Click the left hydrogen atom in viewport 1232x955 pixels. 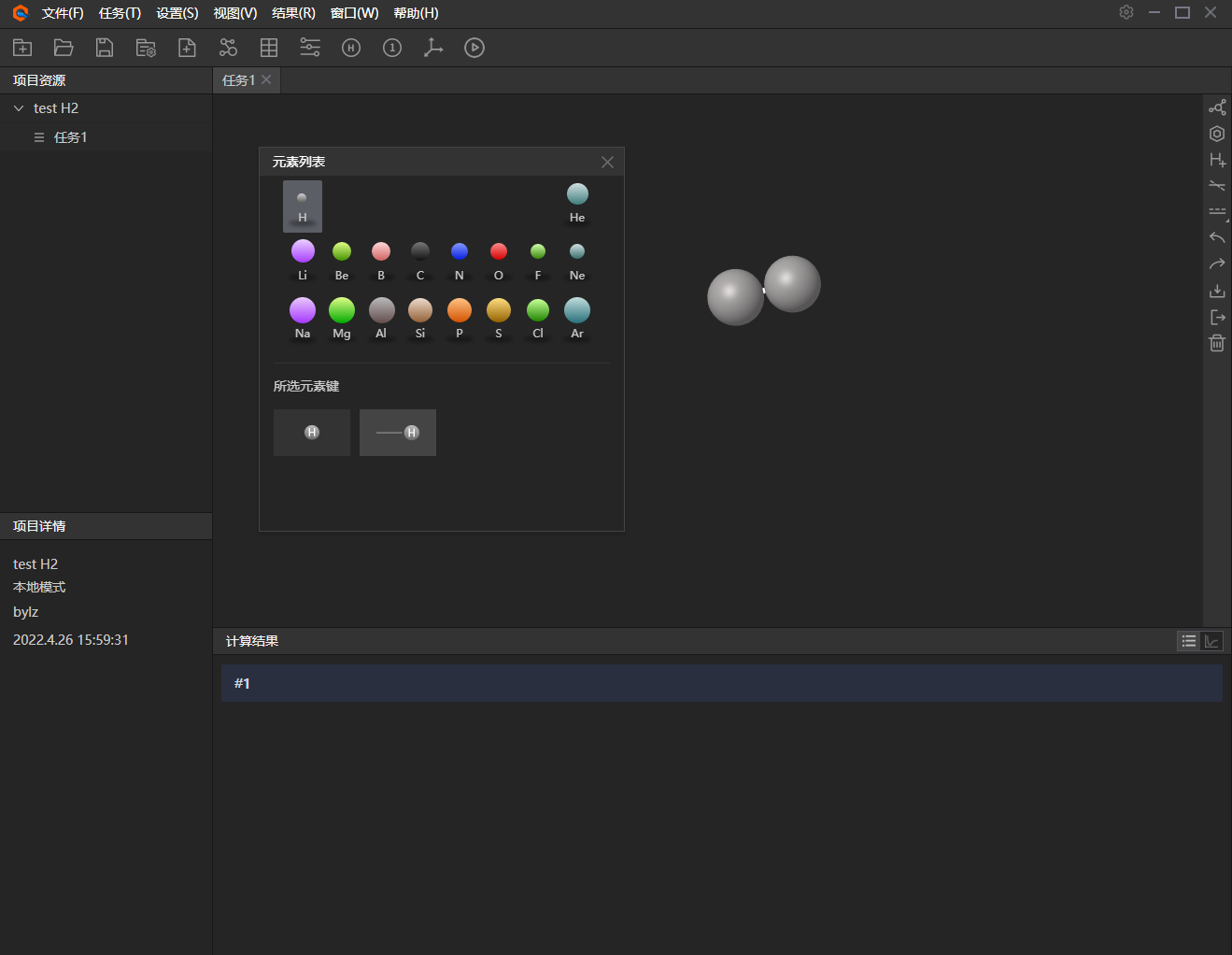tap(735, 297)
